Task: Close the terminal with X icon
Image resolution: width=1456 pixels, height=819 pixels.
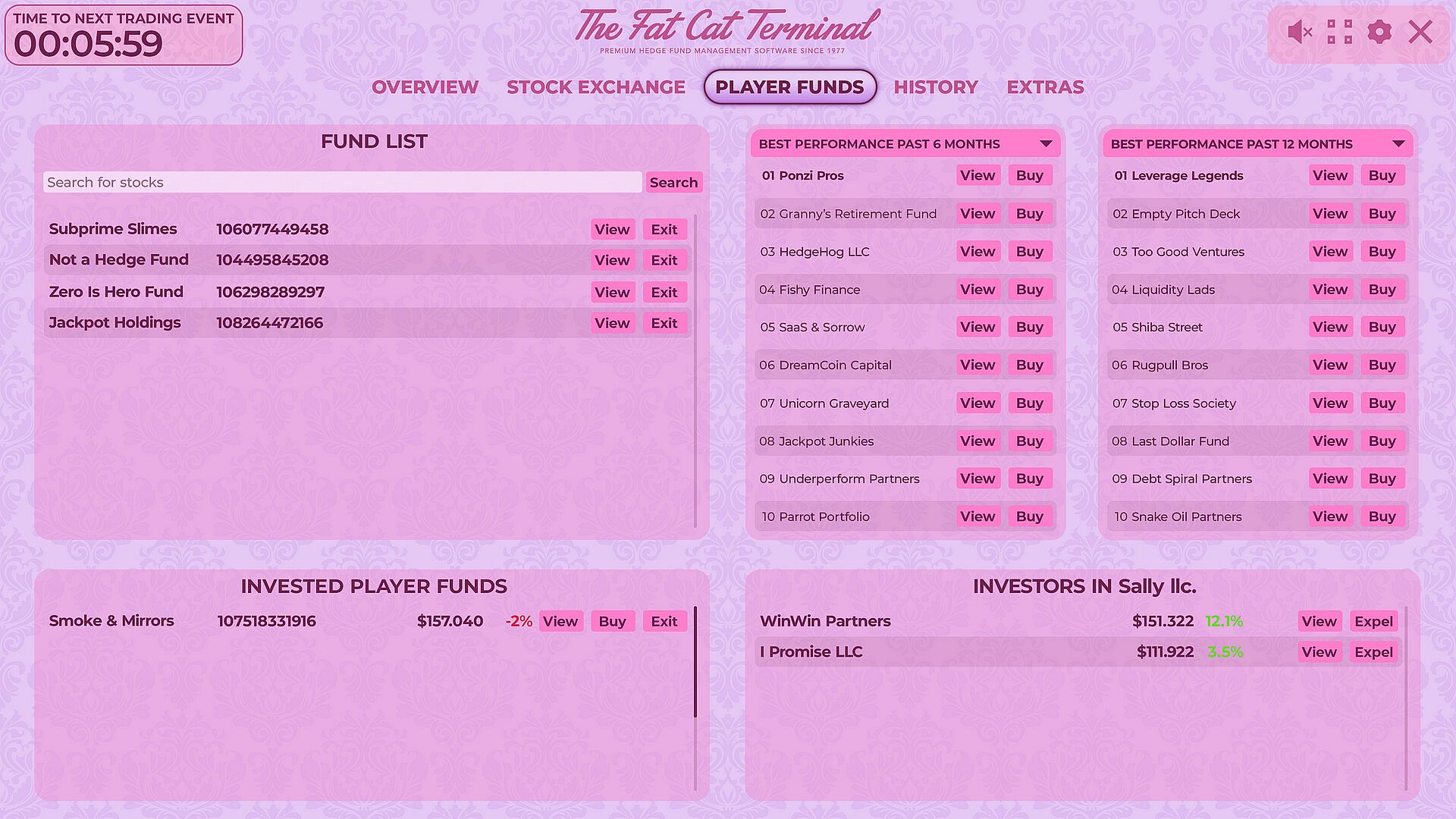Action: point(1420,32)
